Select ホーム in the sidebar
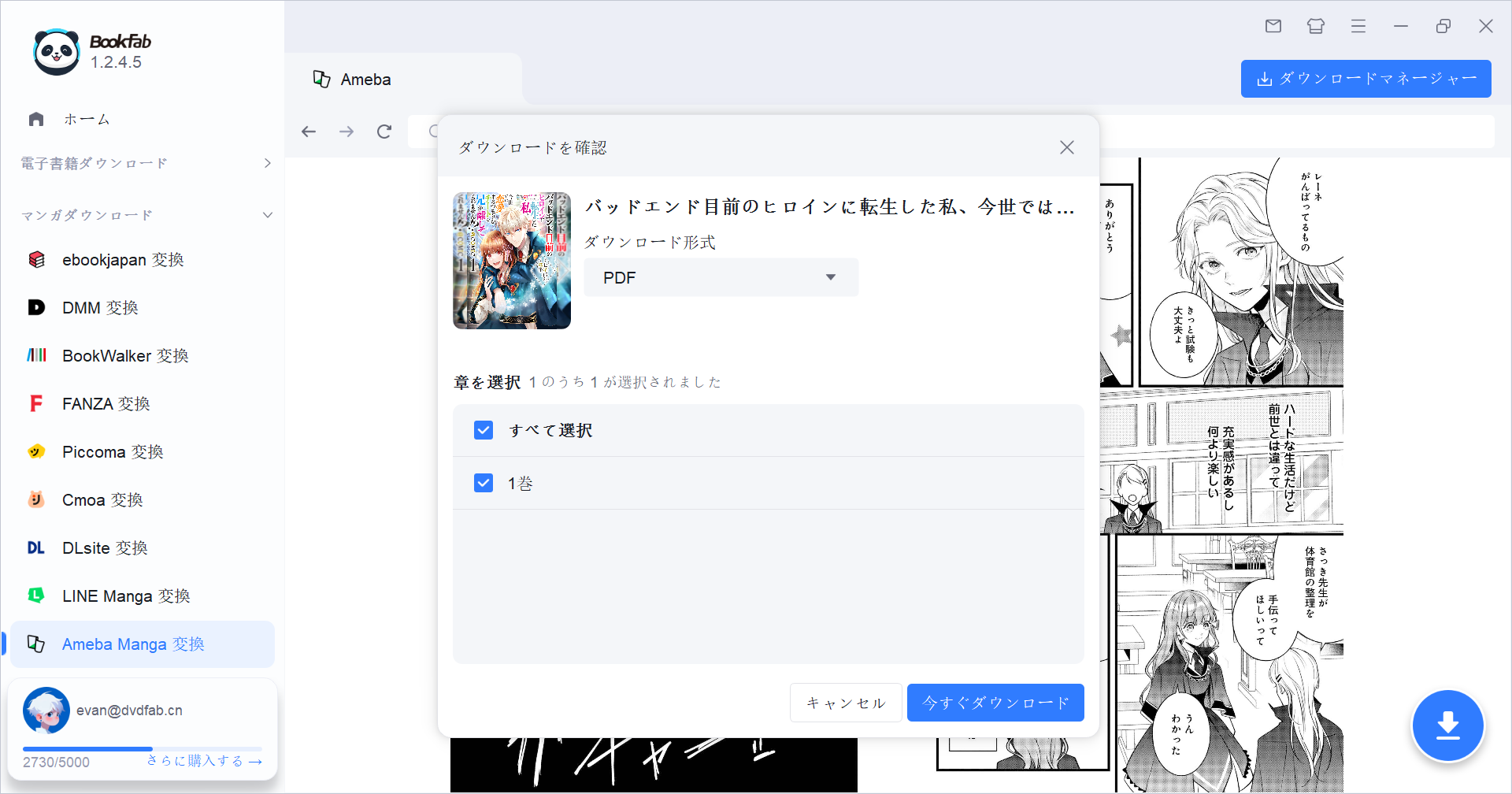 pos(87,119)
